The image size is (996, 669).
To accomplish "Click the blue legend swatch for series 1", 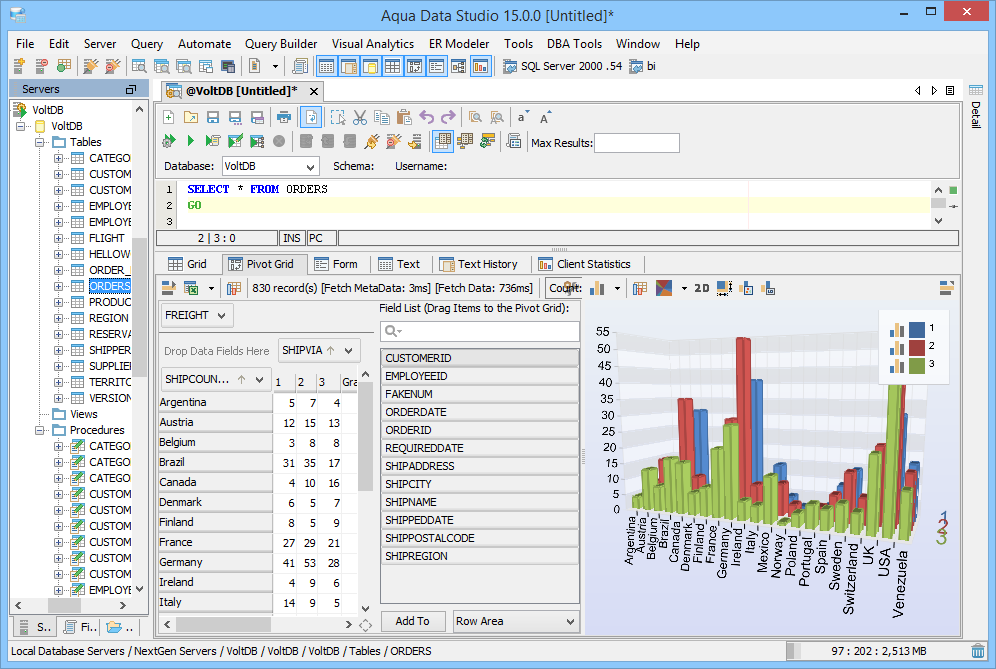I will [917, 329].
